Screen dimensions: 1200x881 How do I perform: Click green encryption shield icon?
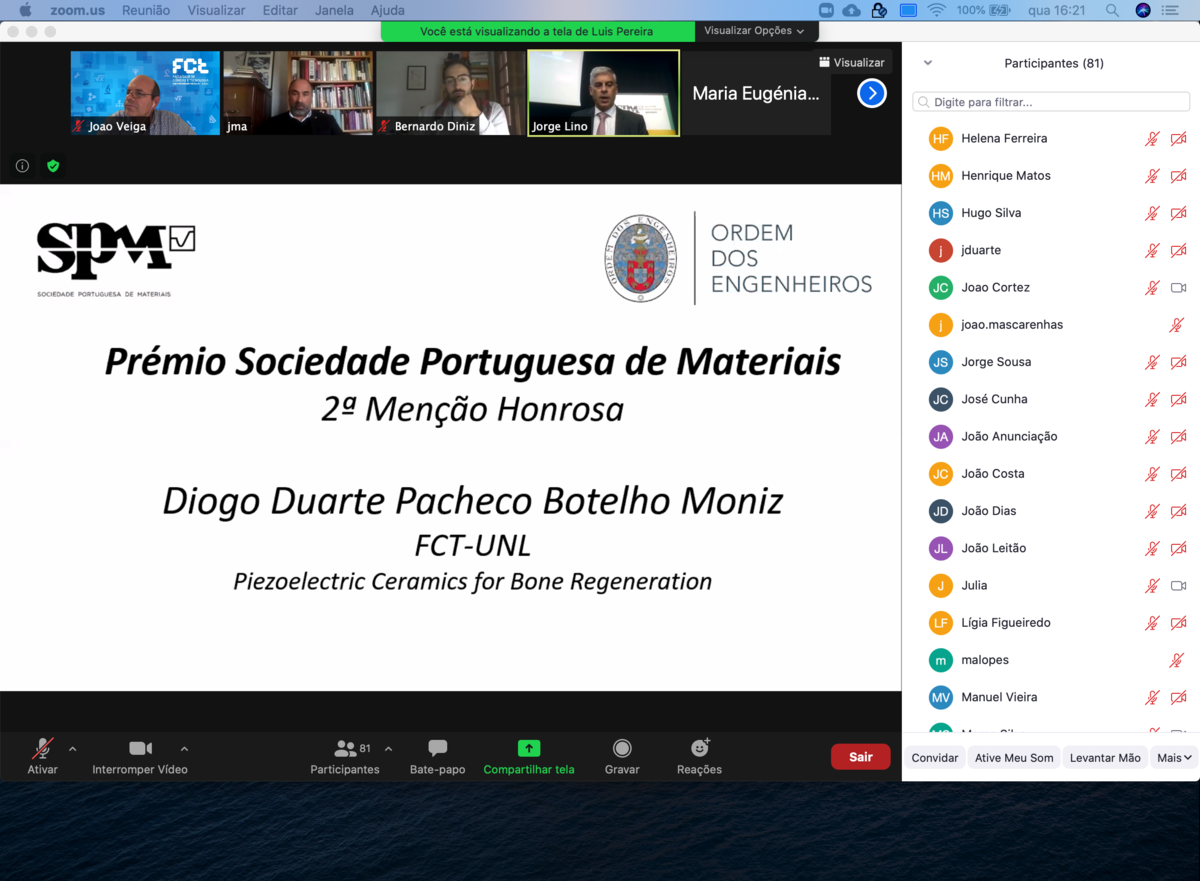[x=53, y=166]
